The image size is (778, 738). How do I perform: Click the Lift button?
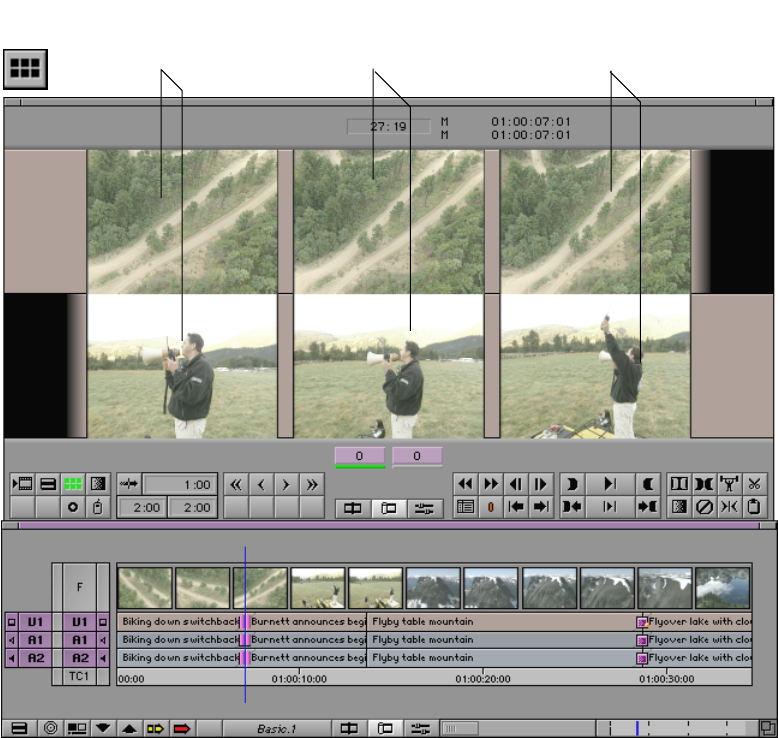(729, 484)
